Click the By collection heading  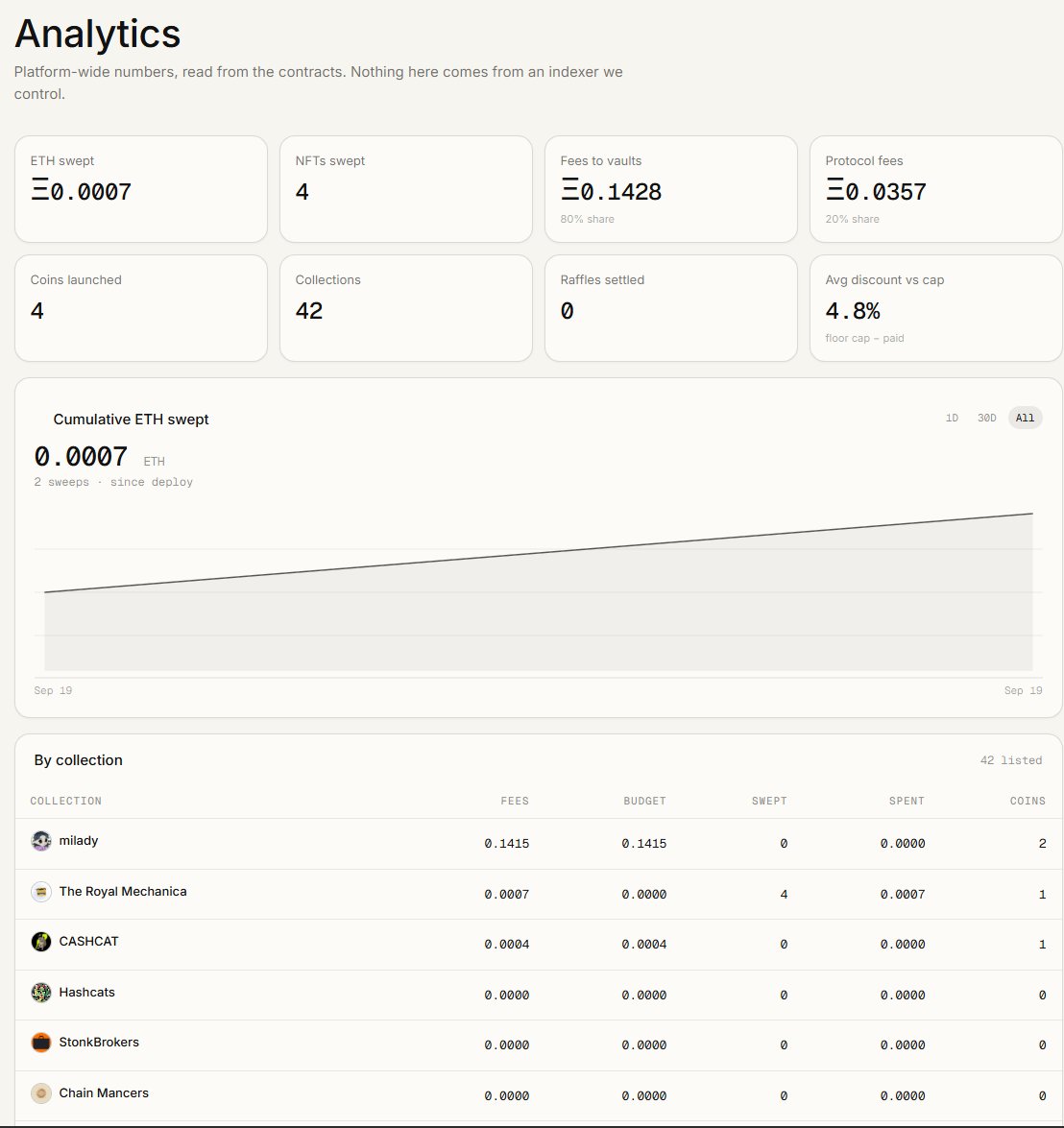coord(79,760)
